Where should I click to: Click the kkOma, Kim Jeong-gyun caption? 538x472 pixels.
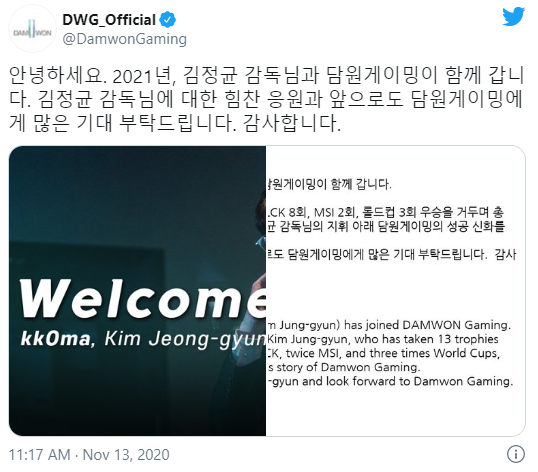pos(143,339)
